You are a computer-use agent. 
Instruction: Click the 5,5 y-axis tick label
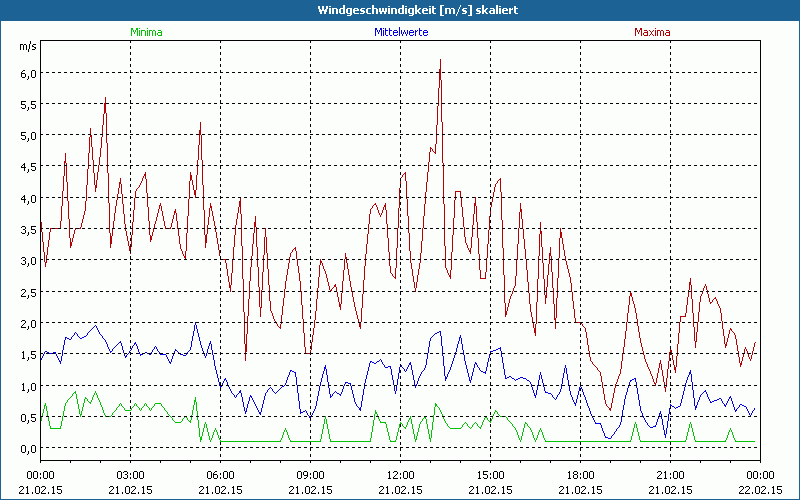click(27, 104)
